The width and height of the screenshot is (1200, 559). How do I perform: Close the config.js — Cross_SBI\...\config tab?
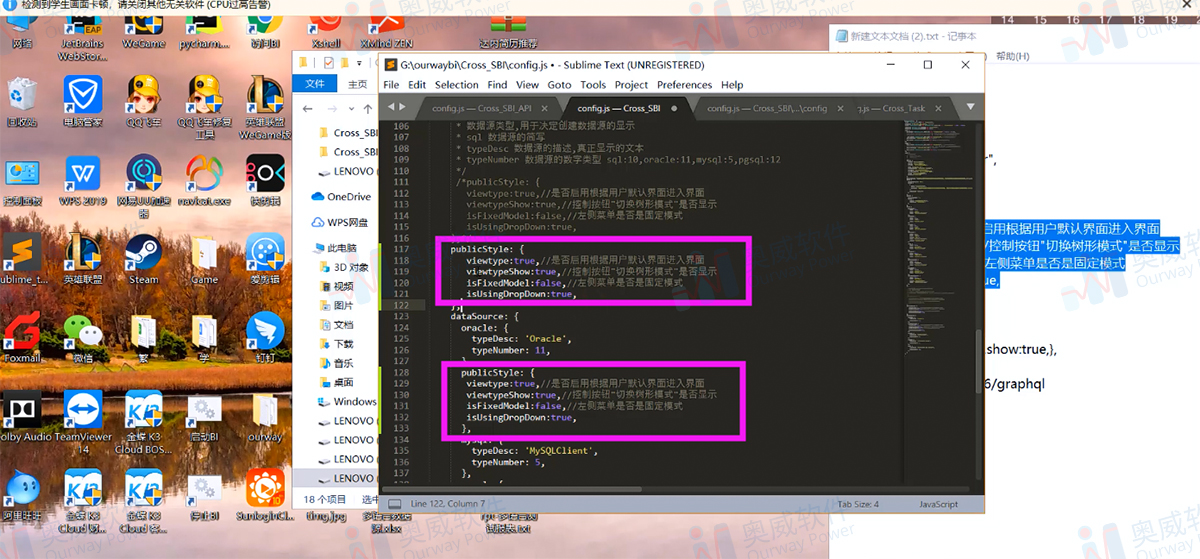839,108
